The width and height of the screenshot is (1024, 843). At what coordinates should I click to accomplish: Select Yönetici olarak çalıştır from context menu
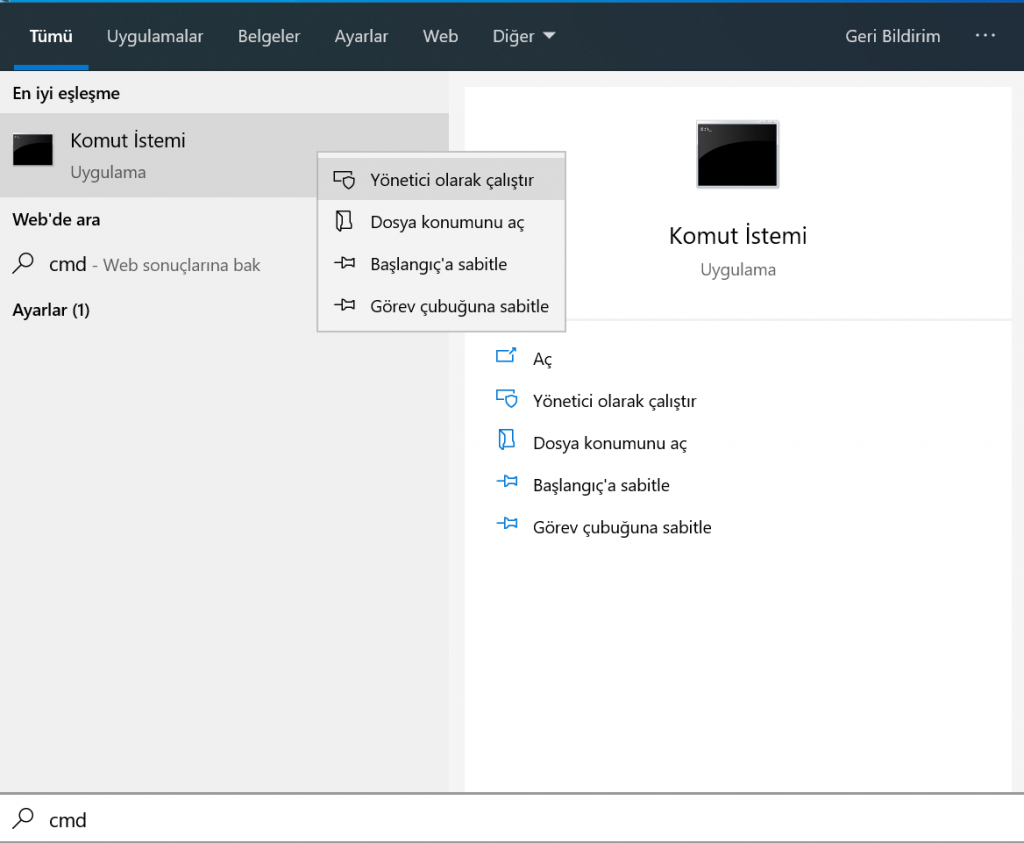pos(451,181)
